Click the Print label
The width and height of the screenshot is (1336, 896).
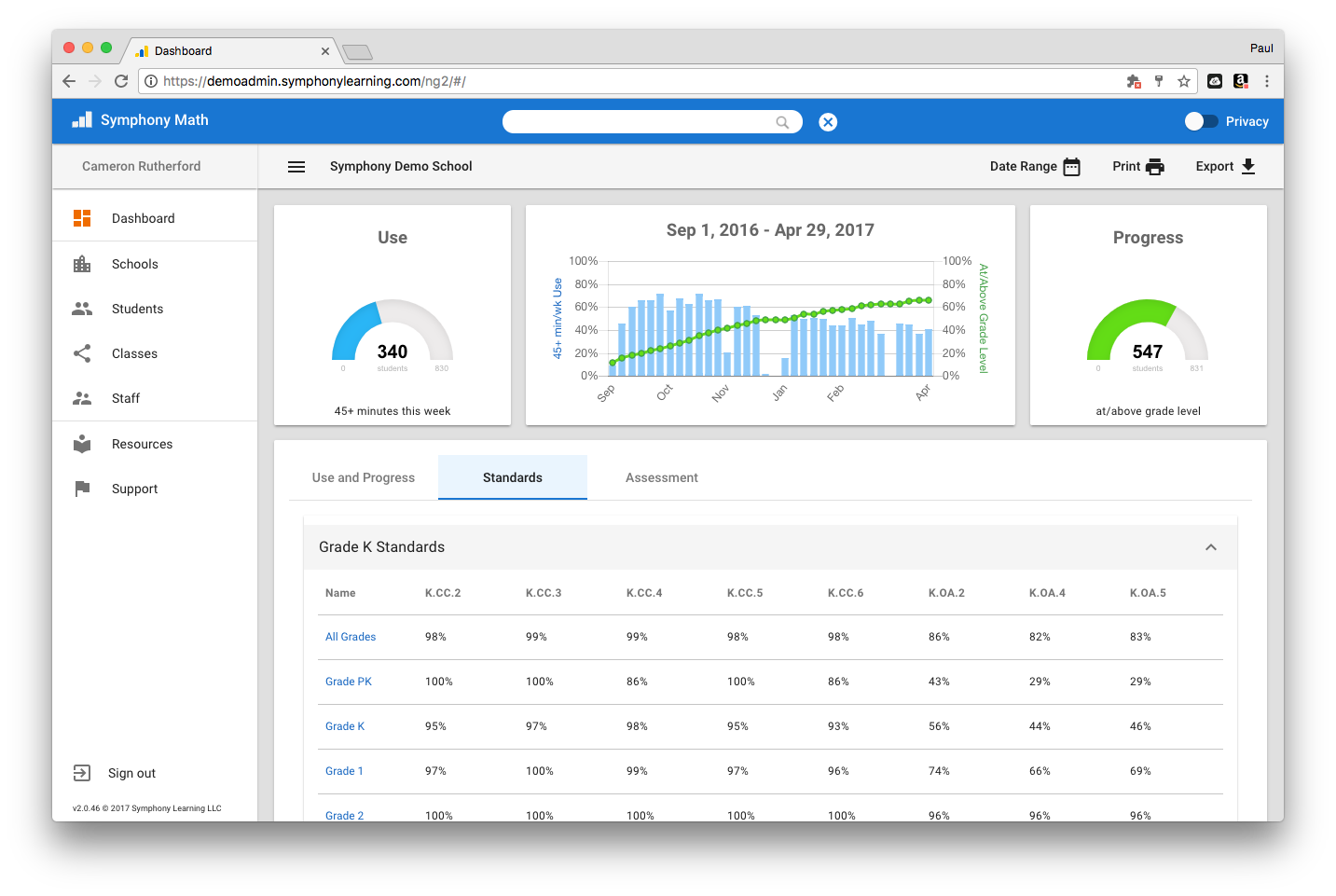1126,166
